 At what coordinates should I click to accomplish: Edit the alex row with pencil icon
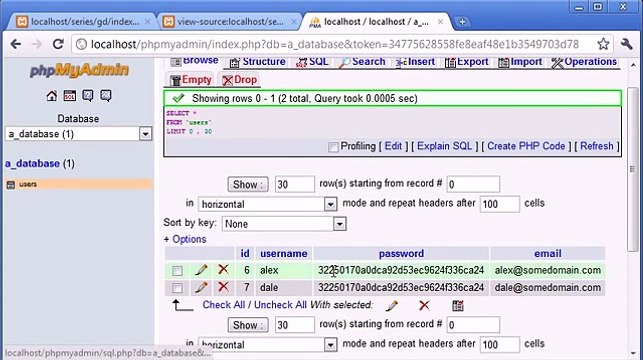(201, 270)
